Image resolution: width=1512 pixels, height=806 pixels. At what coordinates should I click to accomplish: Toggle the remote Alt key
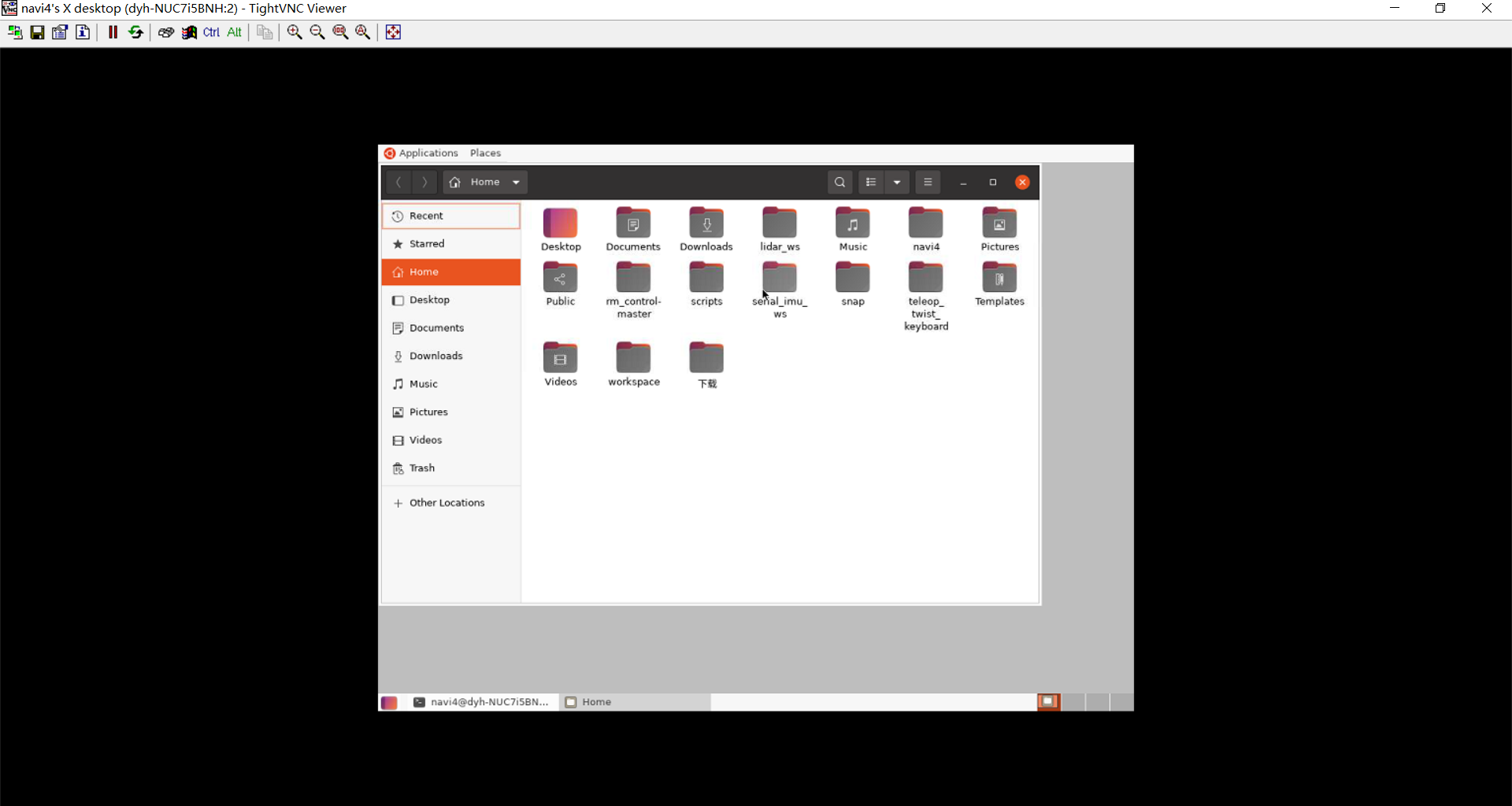coord(235,32)
